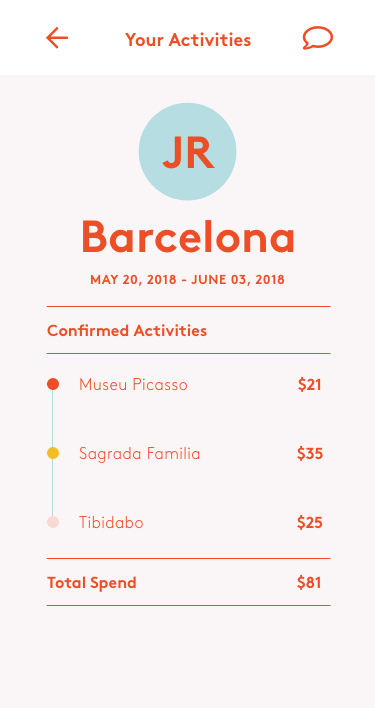
Task: Click the timeline line between Picasso and Sagrada
Action: 53,419
